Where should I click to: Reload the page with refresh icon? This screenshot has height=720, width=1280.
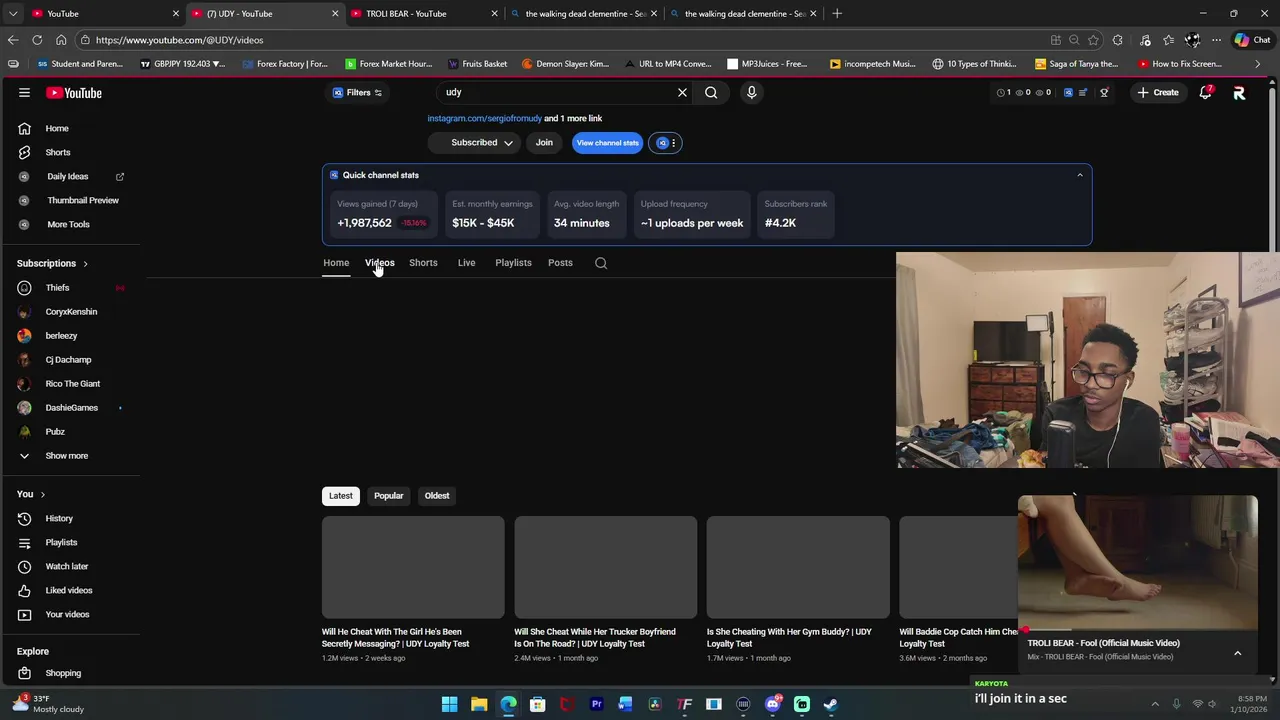[x=37, y=40]
